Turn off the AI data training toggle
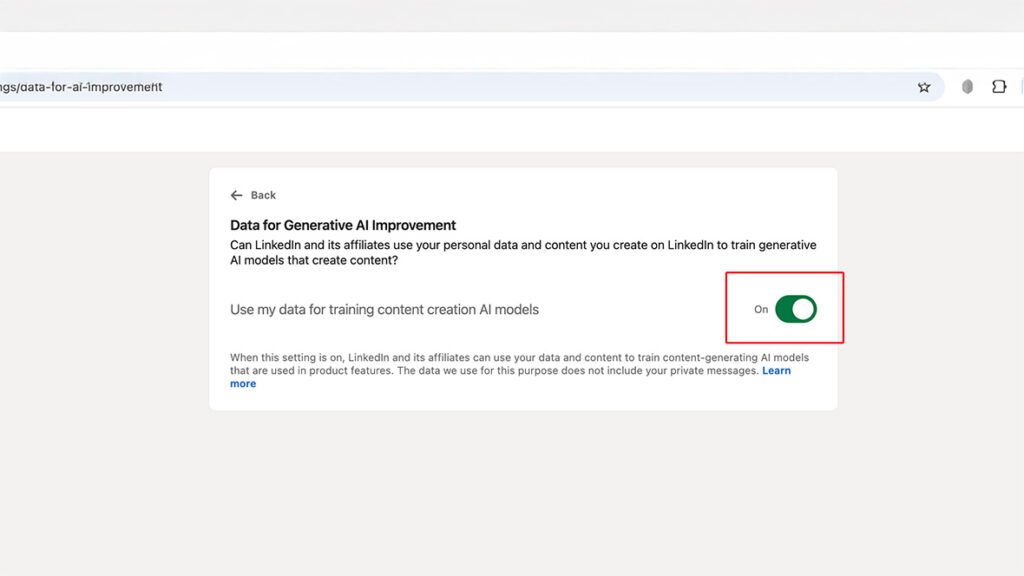Viewport: 1024px width, 576px height. tap(796, 309)
